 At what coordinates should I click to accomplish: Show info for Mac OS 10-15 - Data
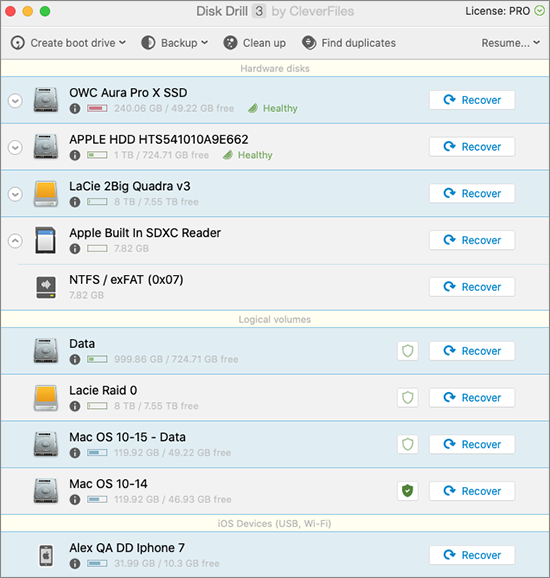[x=75, y=453]
